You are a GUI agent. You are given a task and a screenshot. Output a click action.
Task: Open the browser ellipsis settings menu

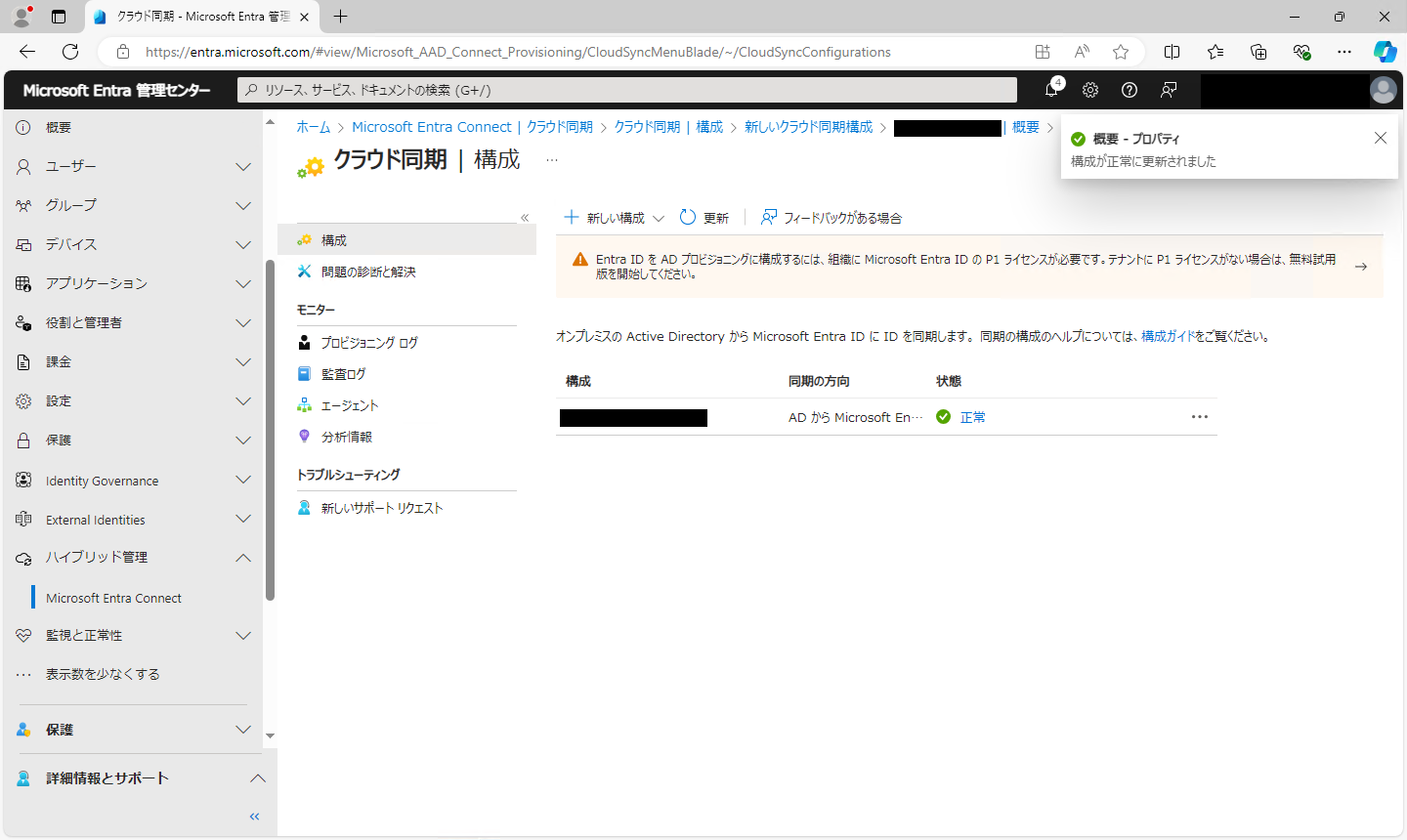click(x=1344, y=52)
